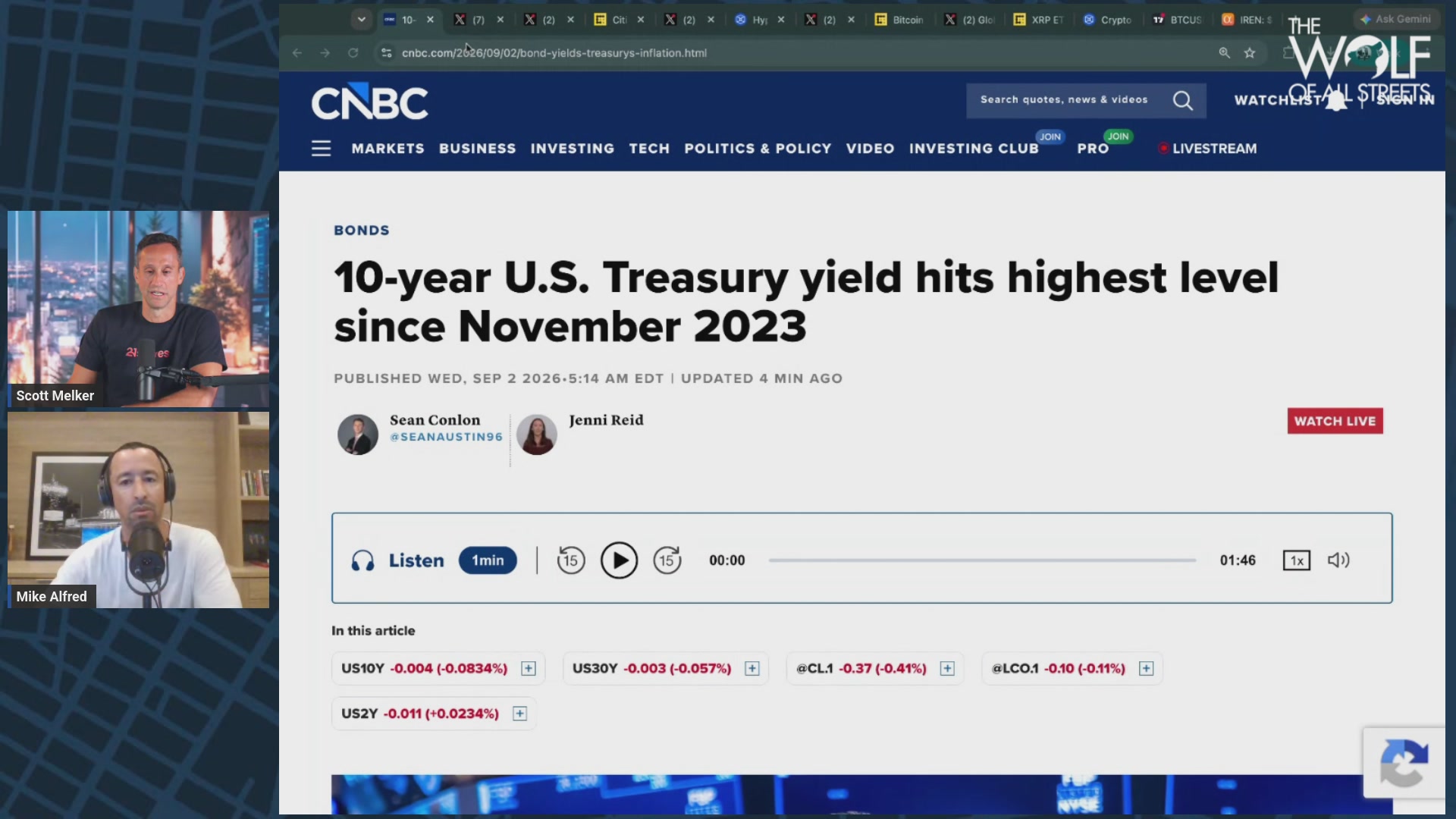Open the BUSINESS menu
The width and height of the screenshot is (1456, 819).
click(x=477, y=149)
